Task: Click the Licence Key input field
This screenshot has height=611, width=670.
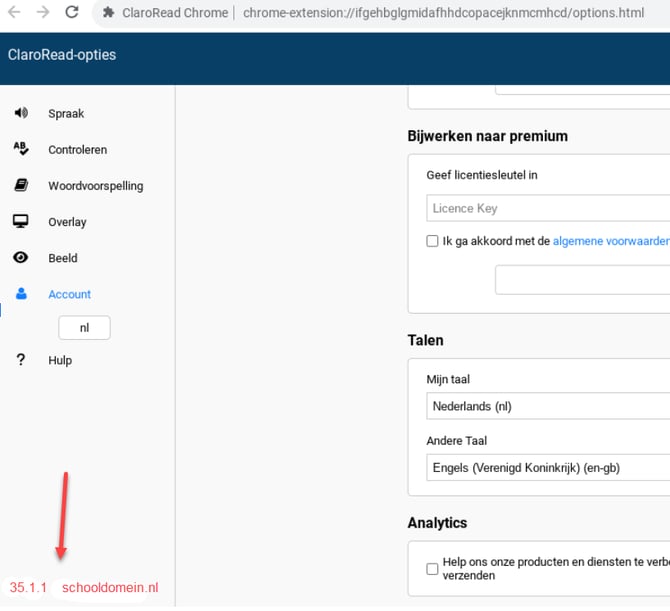Action: point(547,208)
